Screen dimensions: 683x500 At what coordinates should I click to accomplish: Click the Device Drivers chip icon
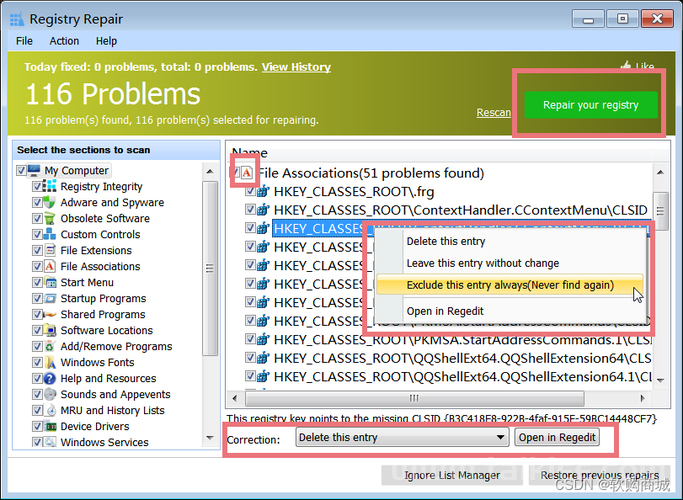pyautogui.click(x=51, y=426)
